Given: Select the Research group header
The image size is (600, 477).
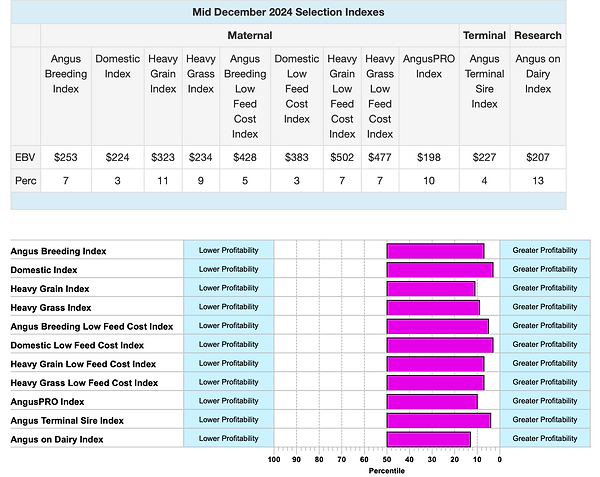Looking at the screenshot, I should pyautogui.click(x=538, y=36).
